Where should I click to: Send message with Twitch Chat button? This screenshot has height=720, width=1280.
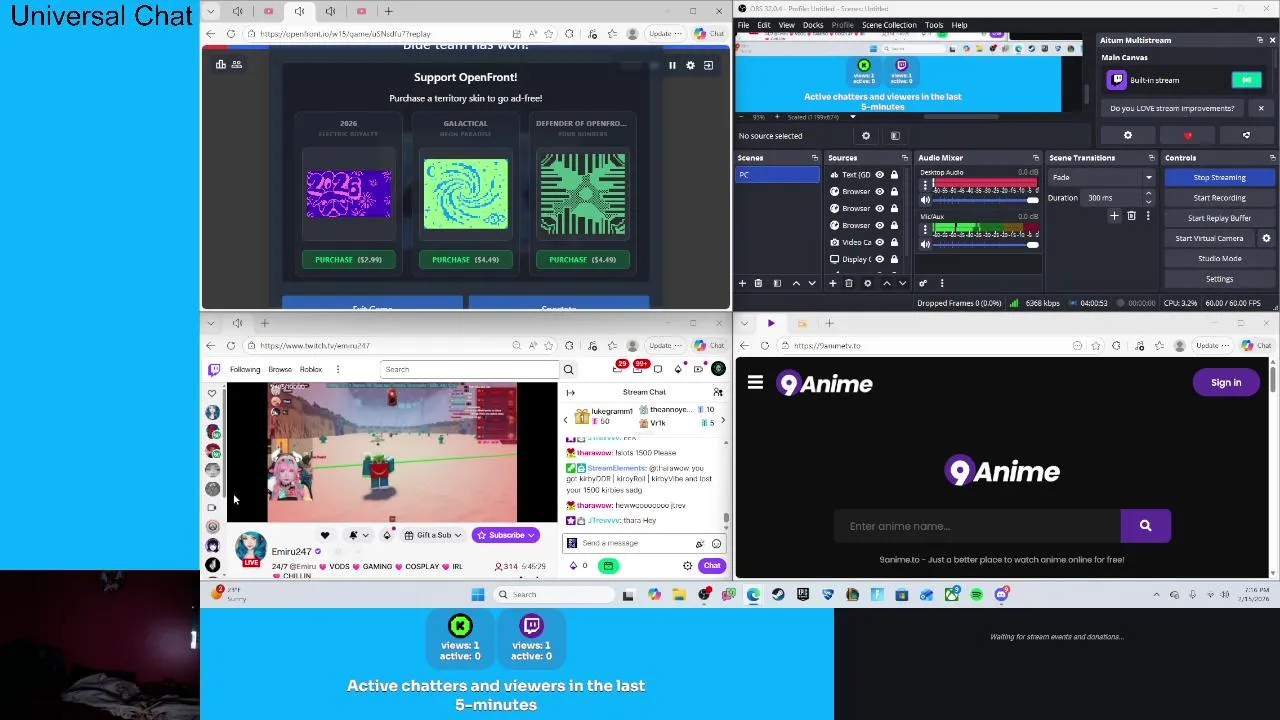pos(711,566)
